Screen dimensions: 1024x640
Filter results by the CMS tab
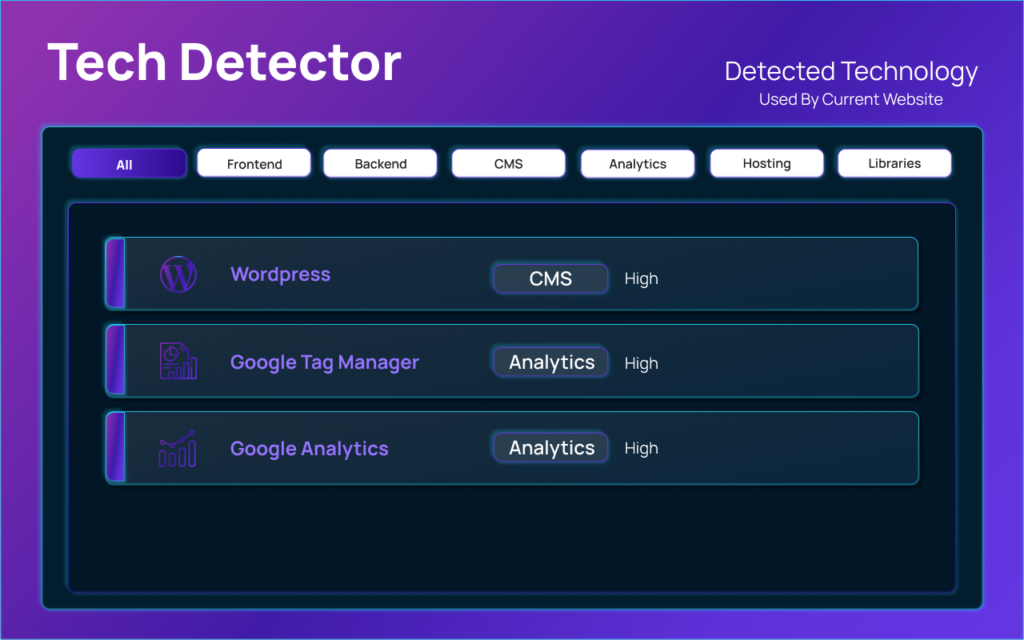[x=508, y=163]
